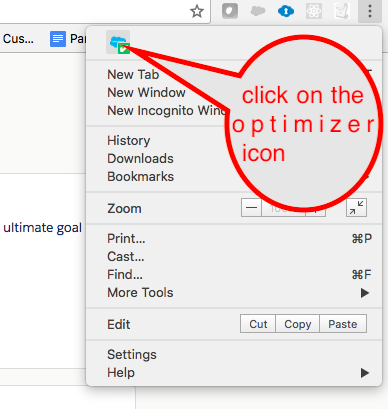Open the Google Docs bookmark

[68, 39]
